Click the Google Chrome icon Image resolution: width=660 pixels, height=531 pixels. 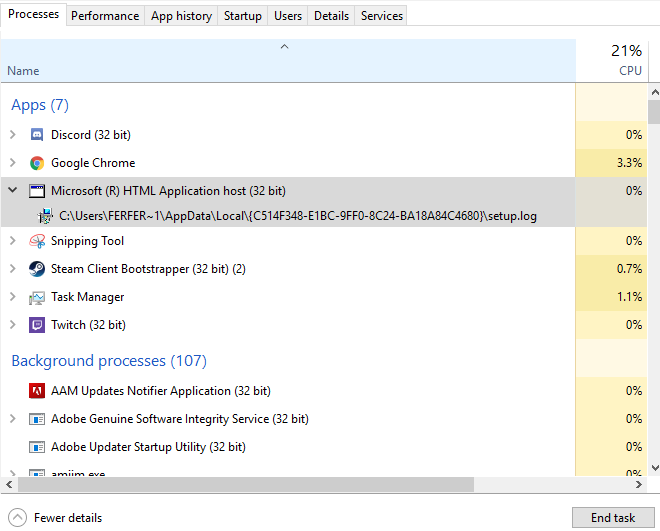[x=37, y=163]
